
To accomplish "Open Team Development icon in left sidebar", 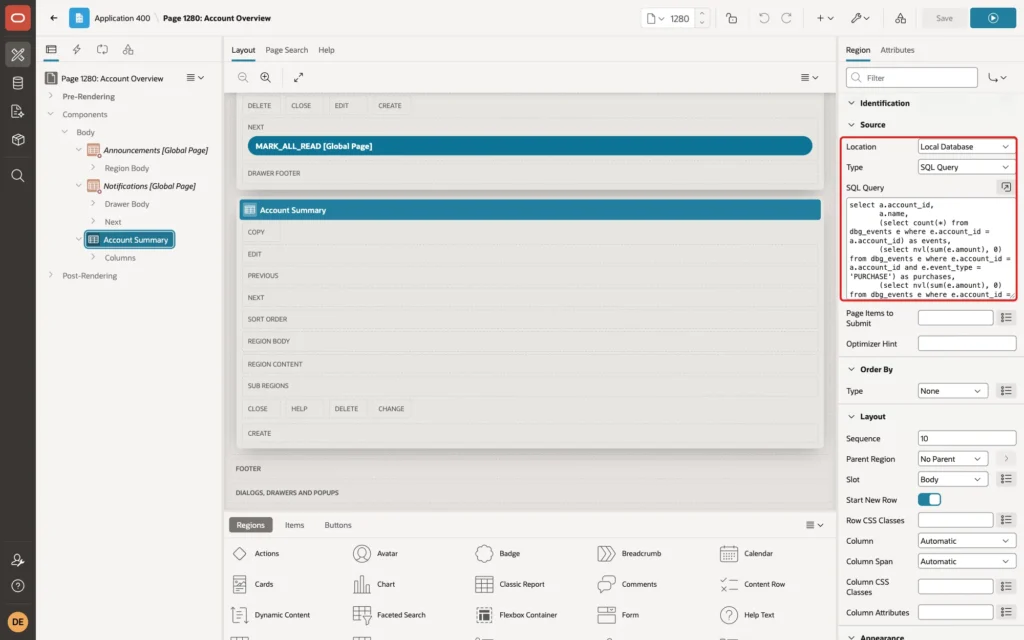I will click(x=18, y=111).
